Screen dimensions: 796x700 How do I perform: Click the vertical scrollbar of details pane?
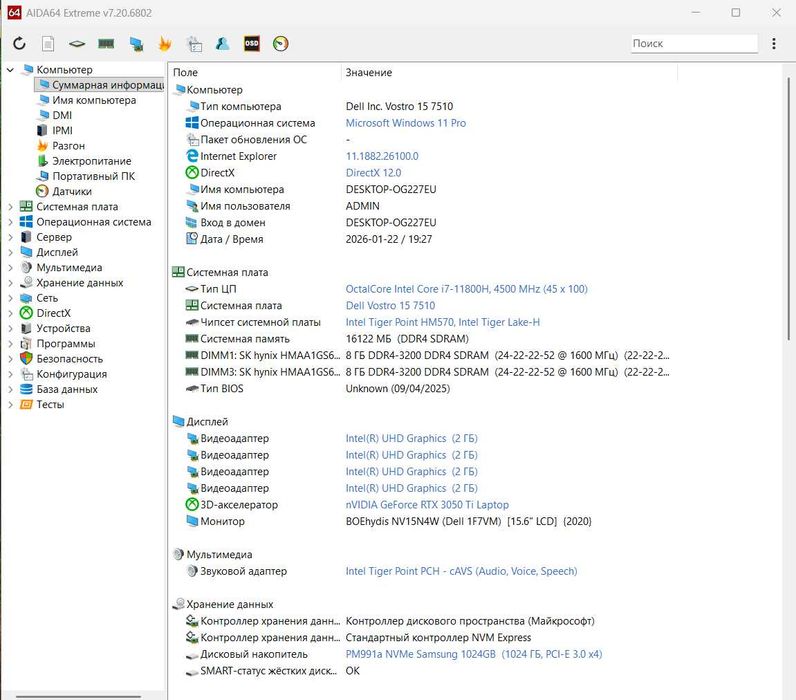[x=788, y=209]
